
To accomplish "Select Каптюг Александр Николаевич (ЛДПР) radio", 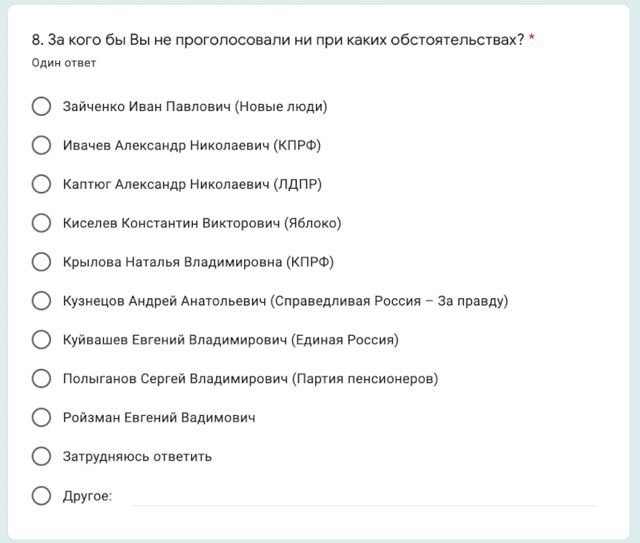I will click(42, 184).
